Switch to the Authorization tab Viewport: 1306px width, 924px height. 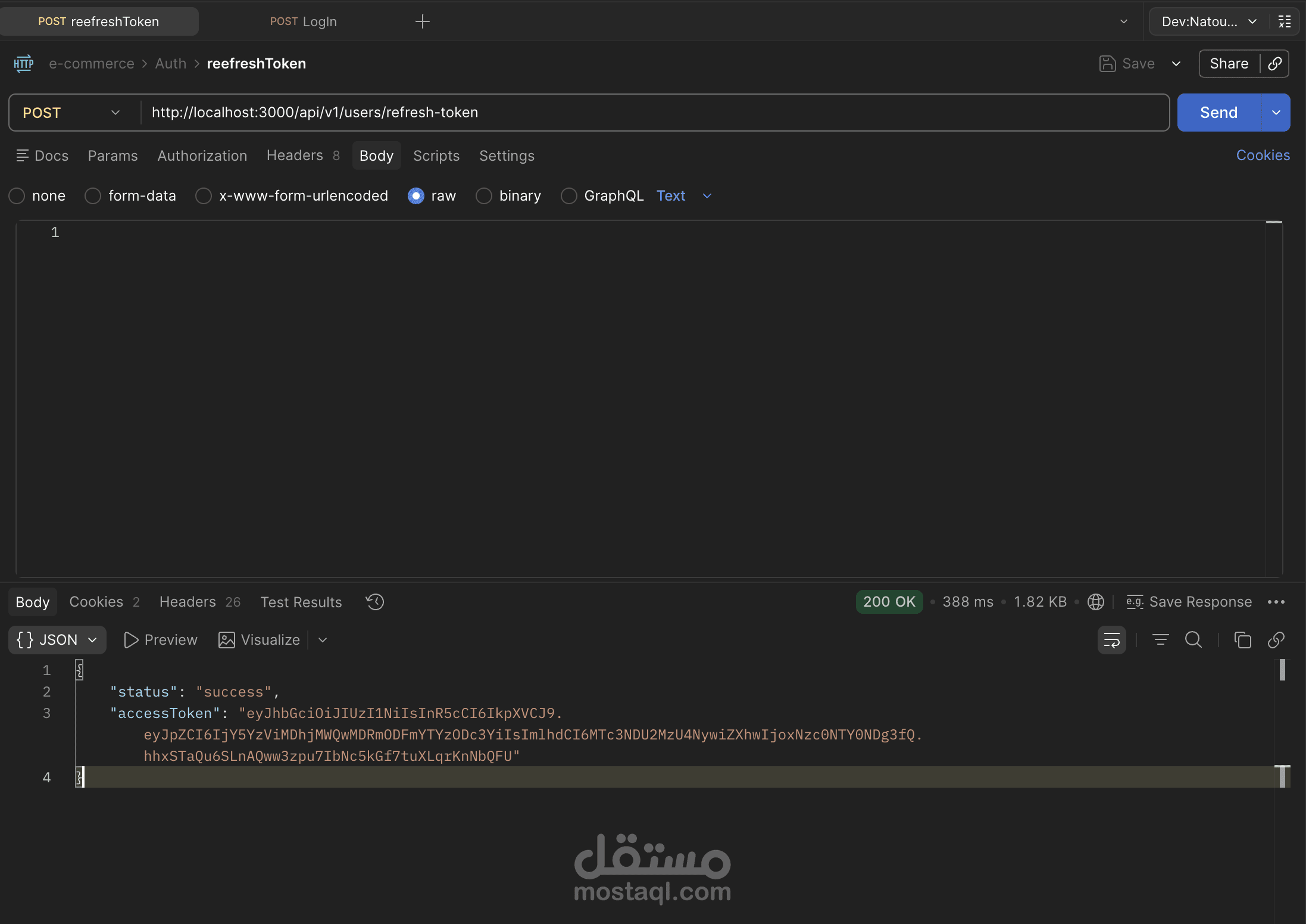coord(202,155)
